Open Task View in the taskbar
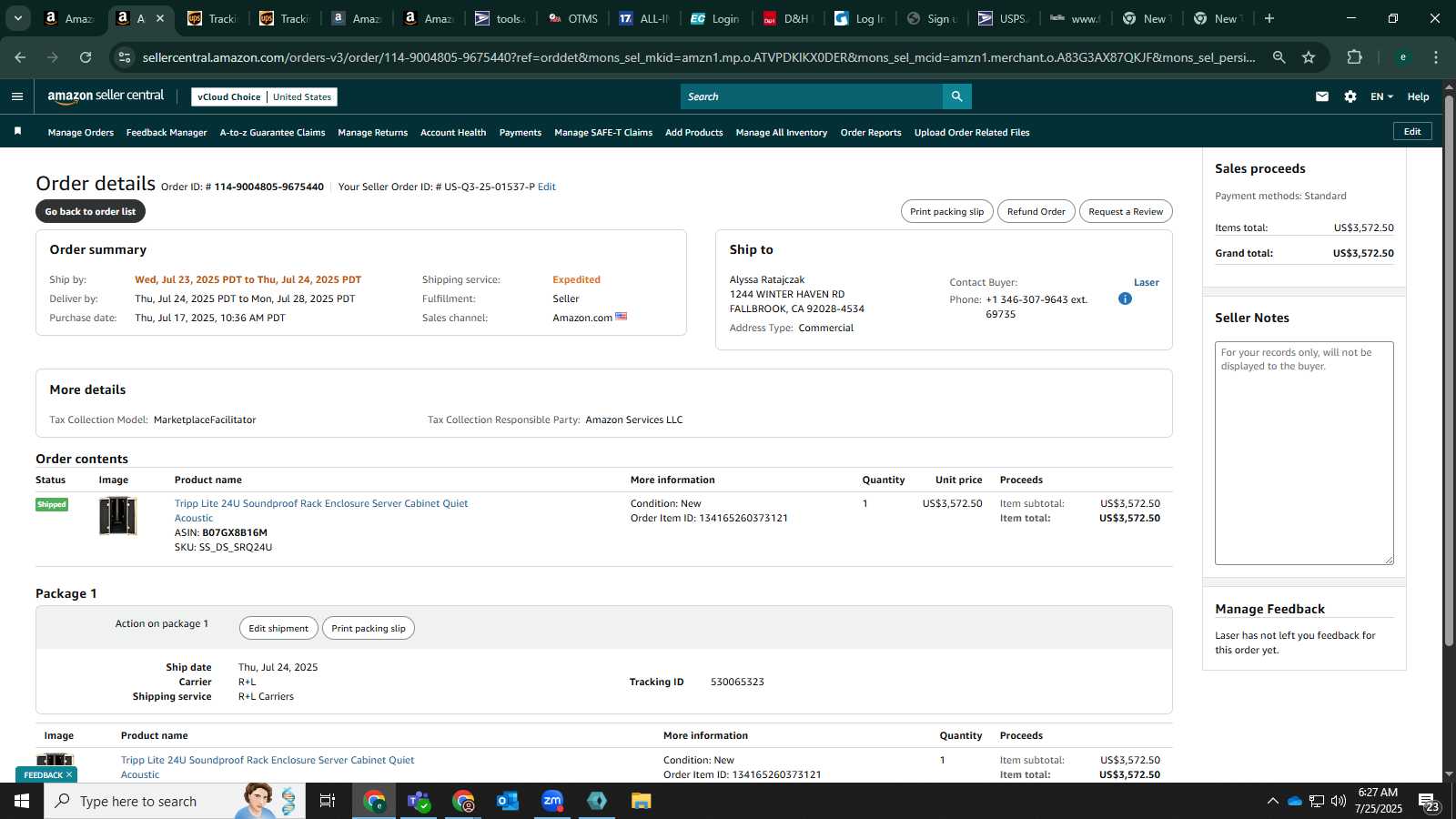The width and height of the screenshot is (1456, 819). [327, 801]
